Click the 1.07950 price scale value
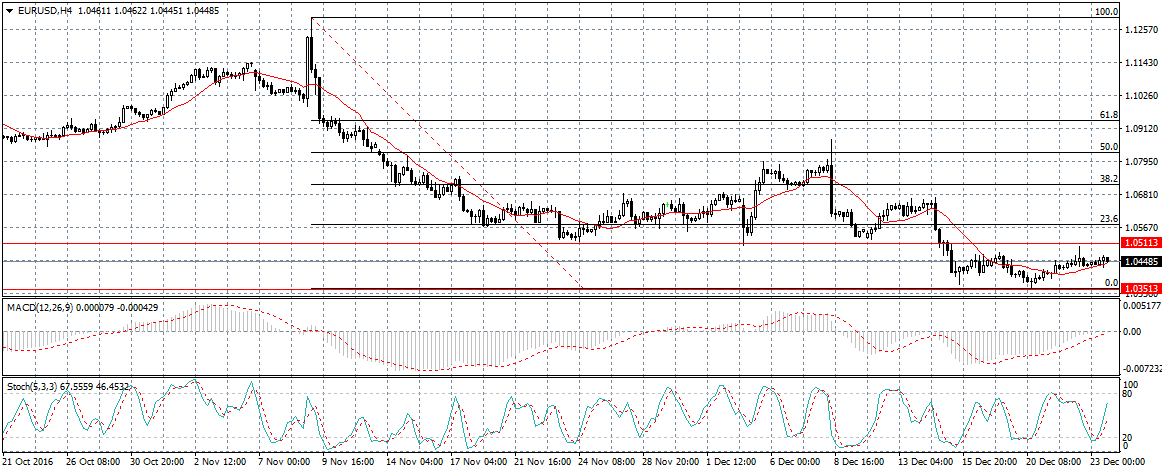 pyautogui.click(x=1141, y=161)
